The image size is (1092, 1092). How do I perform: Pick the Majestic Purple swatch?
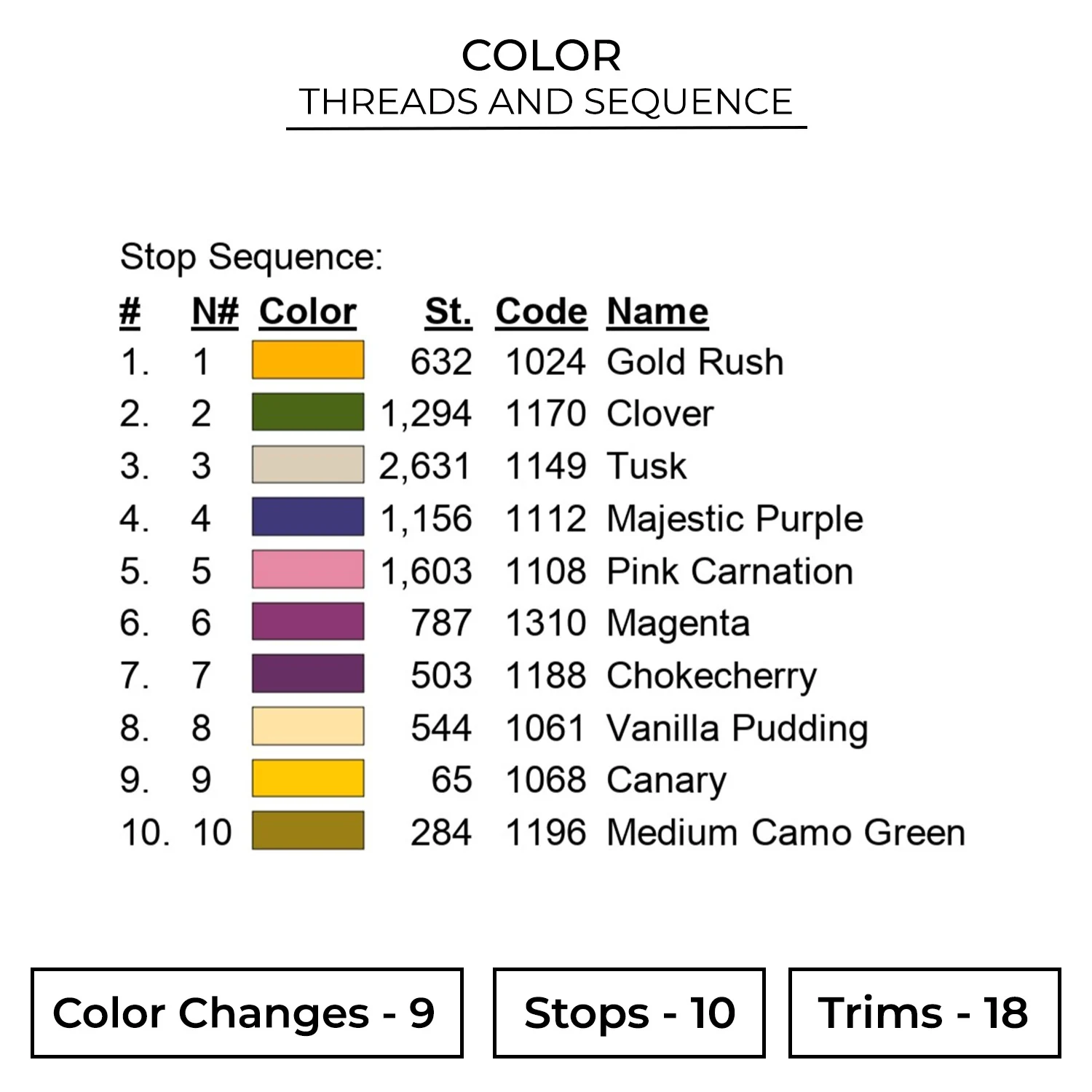point(308,518)
